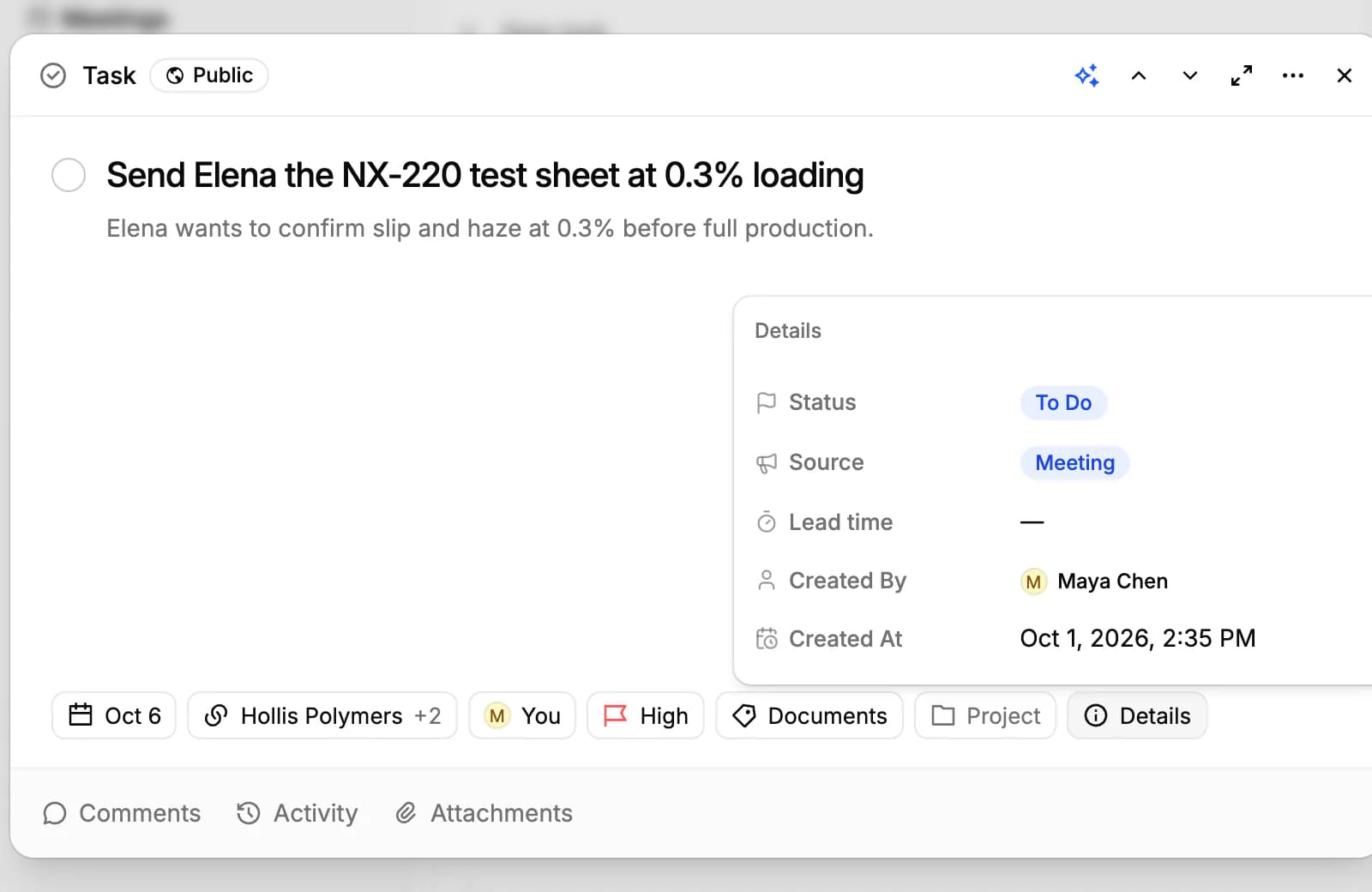Image resolution: width=1372 pixels, height=892 pixels.
Task: Click the Maya Chen avatar badge
Action: click(x=1033, y=582)
